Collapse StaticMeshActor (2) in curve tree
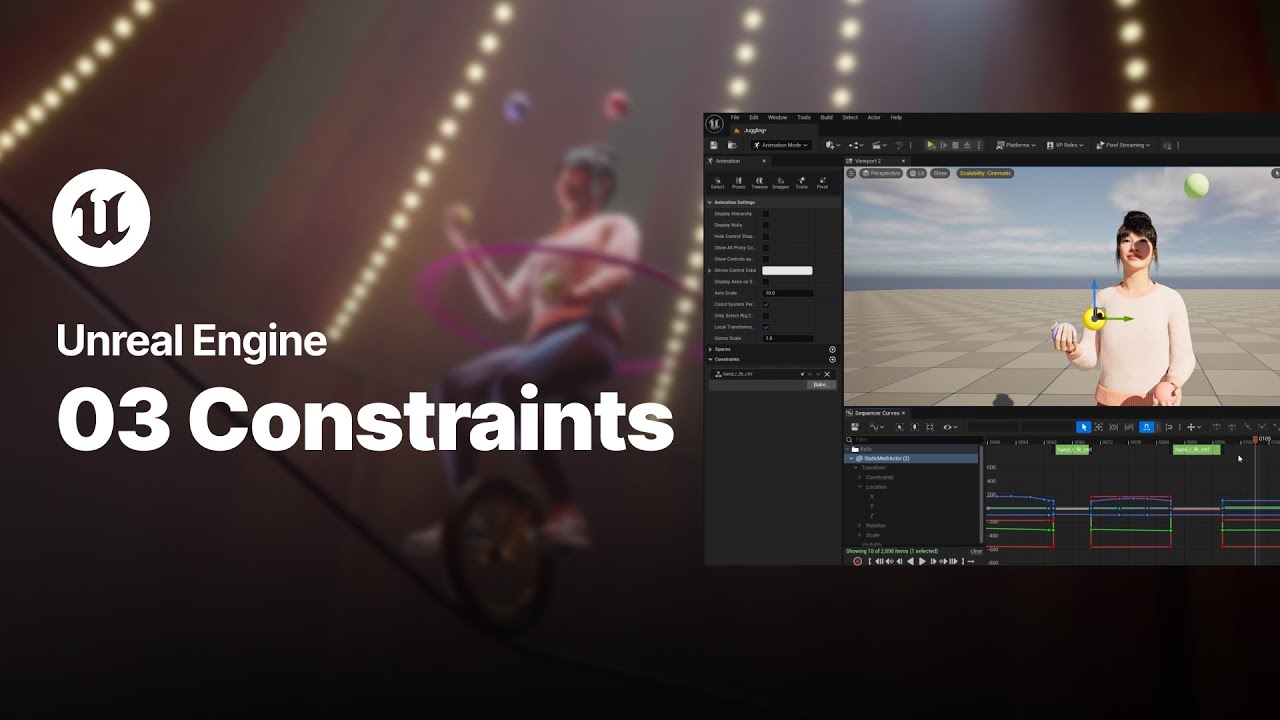The image size is (1280, 720). coord(851,458)
